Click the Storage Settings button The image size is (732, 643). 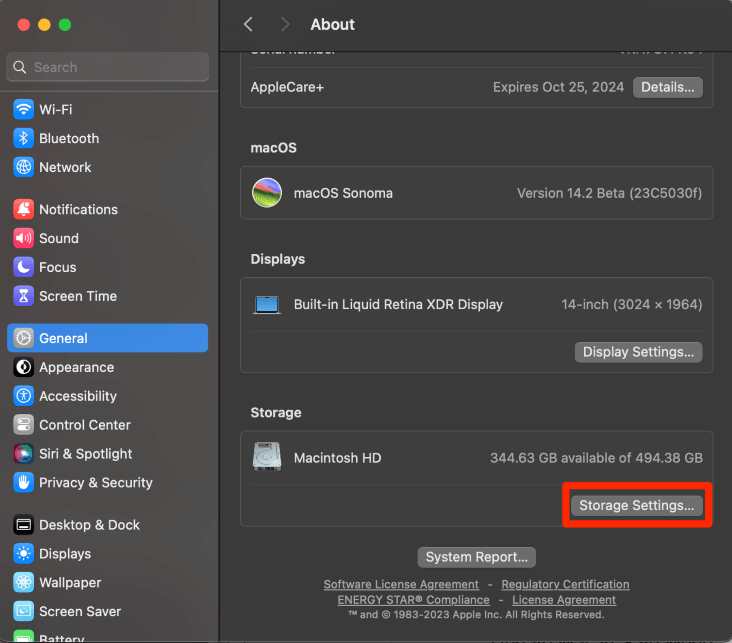(636, 506)
